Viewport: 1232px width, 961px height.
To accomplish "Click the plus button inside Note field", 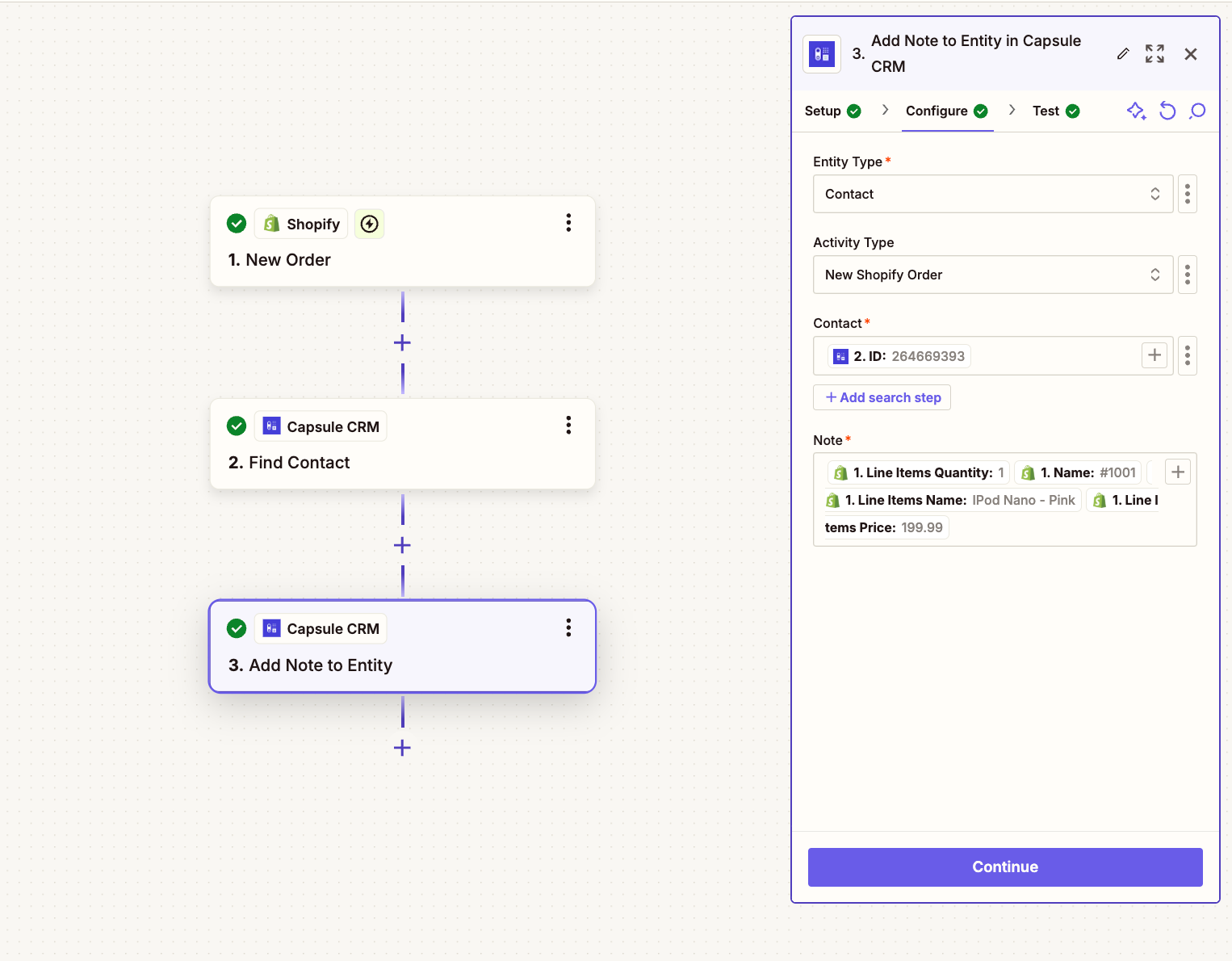I will (1178, 472).
